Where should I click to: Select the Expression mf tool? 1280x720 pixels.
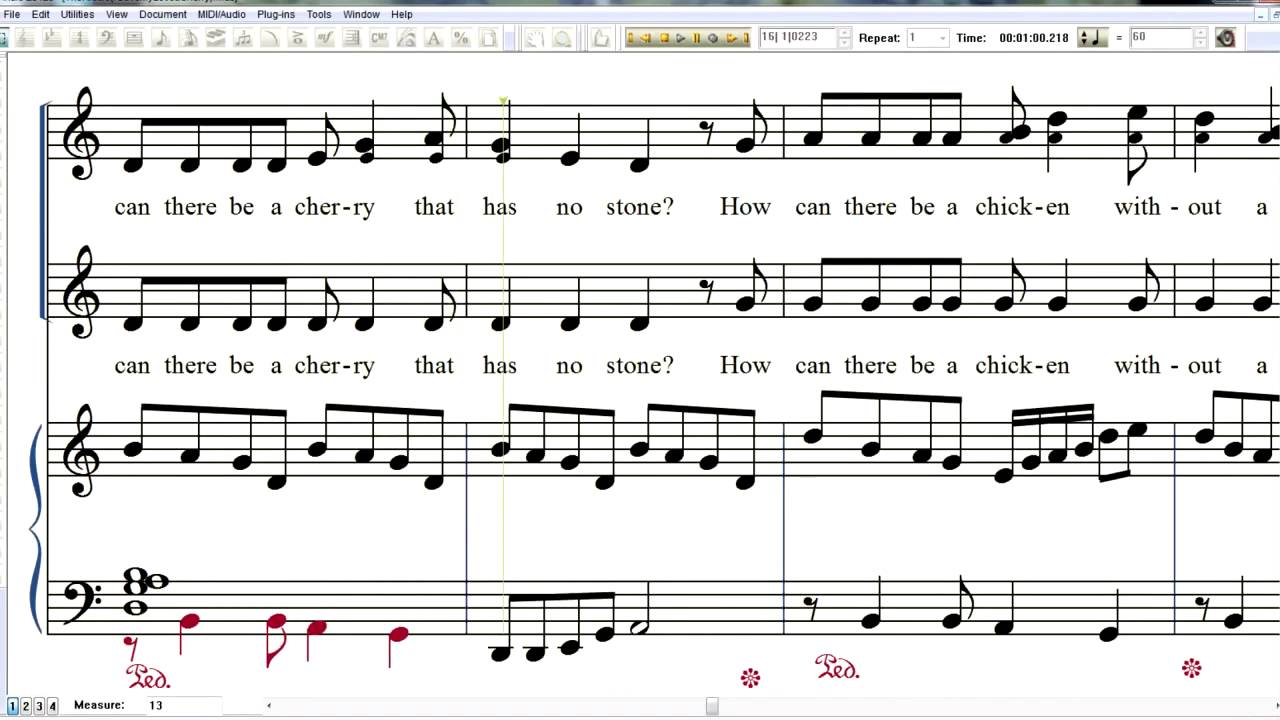pyautogui.click(x=325, y=38)
